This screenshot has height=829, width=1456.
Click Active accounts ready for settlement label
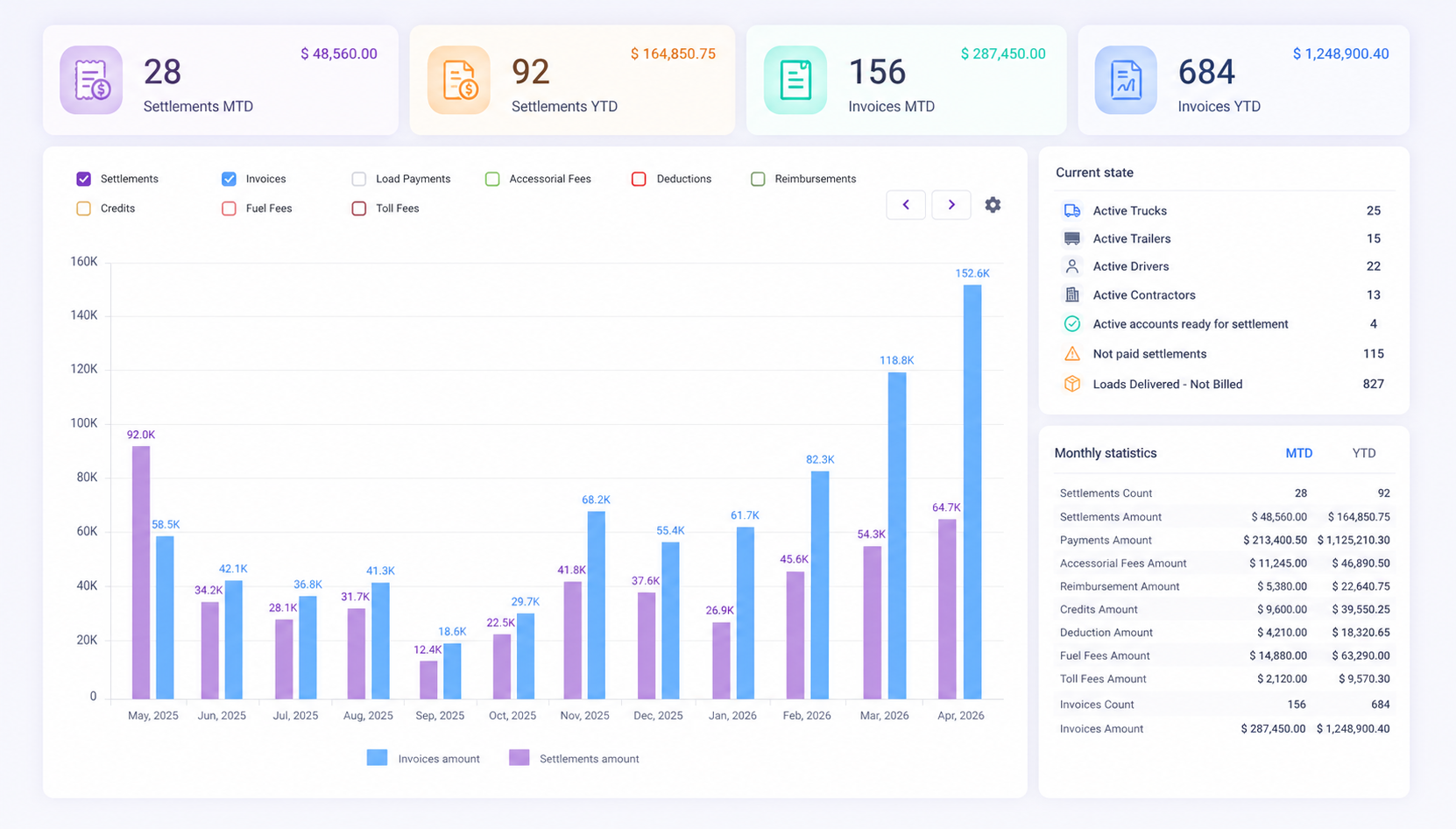click(x=1191, y=324)
